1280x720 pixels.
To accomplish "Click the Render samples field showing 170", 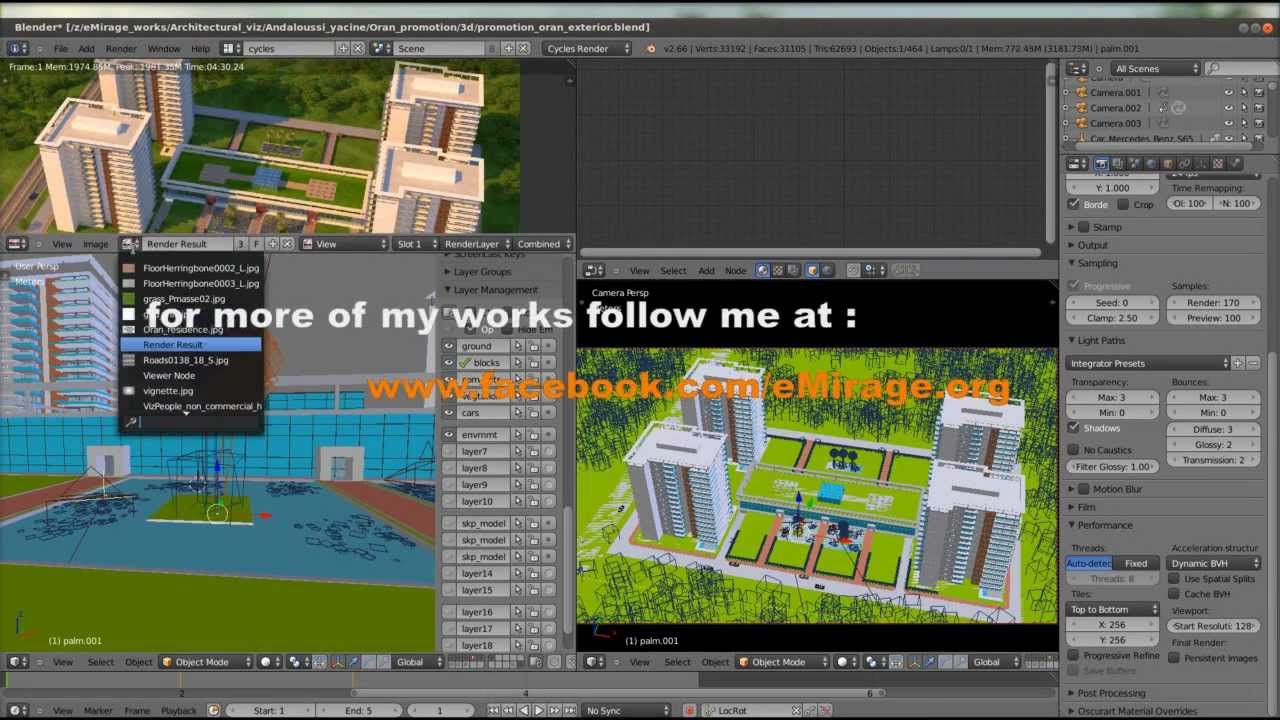I will tap(1214, 302).
